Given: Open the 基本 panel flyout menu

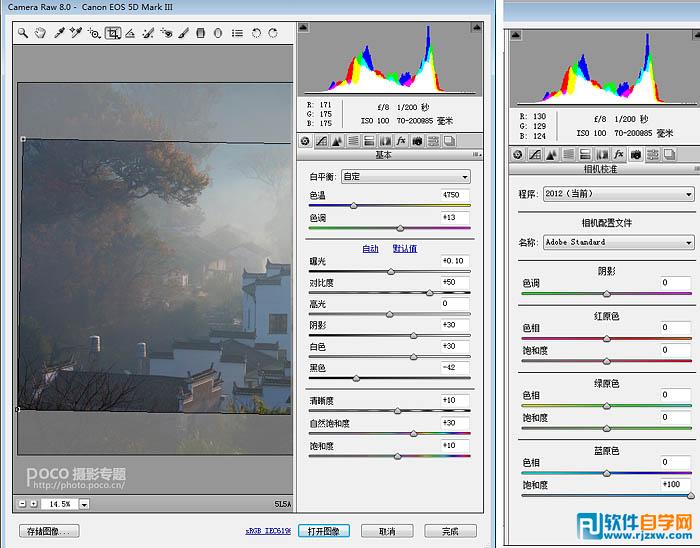Looking at the screenshot, I should 477,155.
